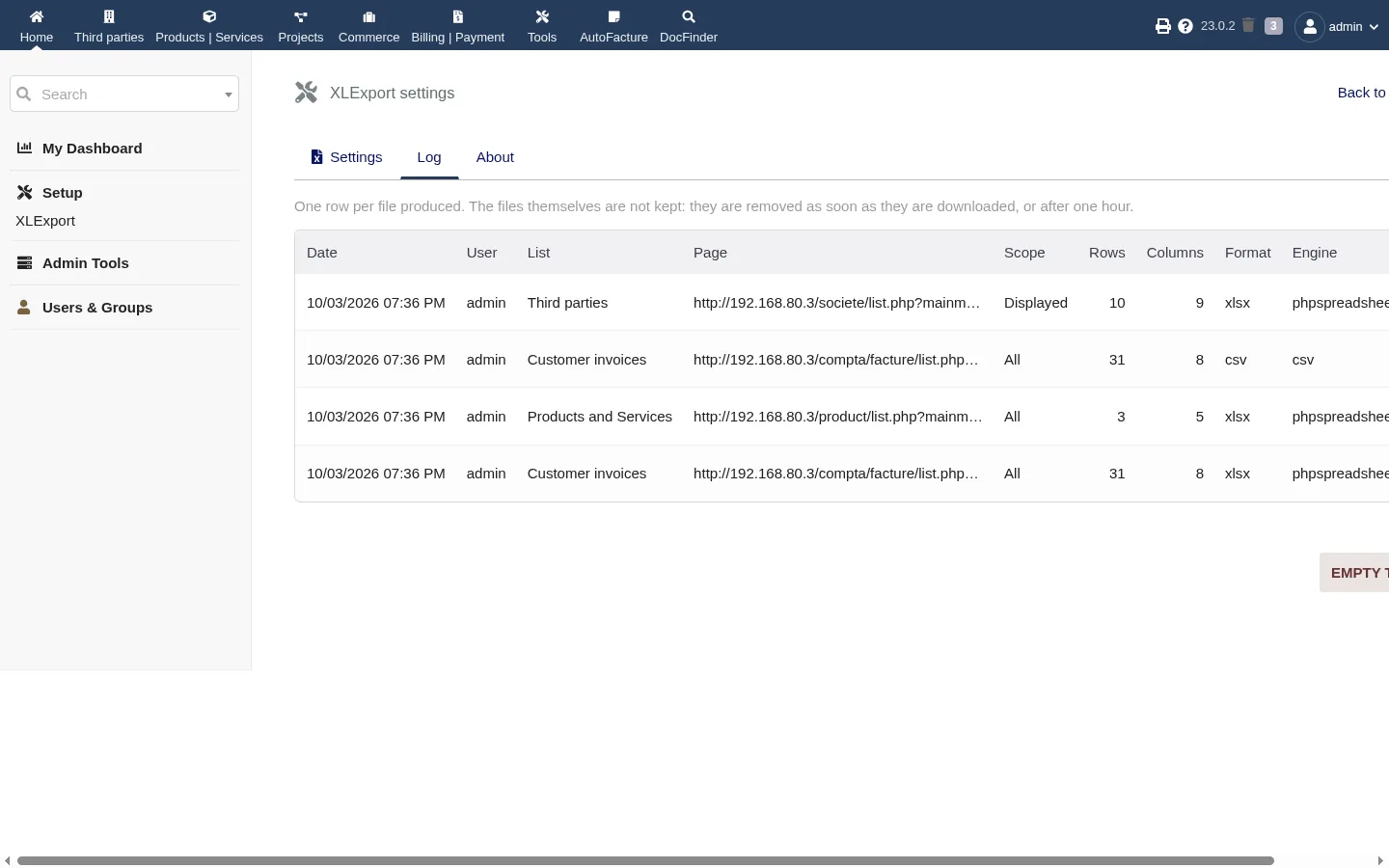Click the horizontal scrollbar at bottom
Image resolution: width=1389 pixels, height=868 pixels.
point(645,860)
